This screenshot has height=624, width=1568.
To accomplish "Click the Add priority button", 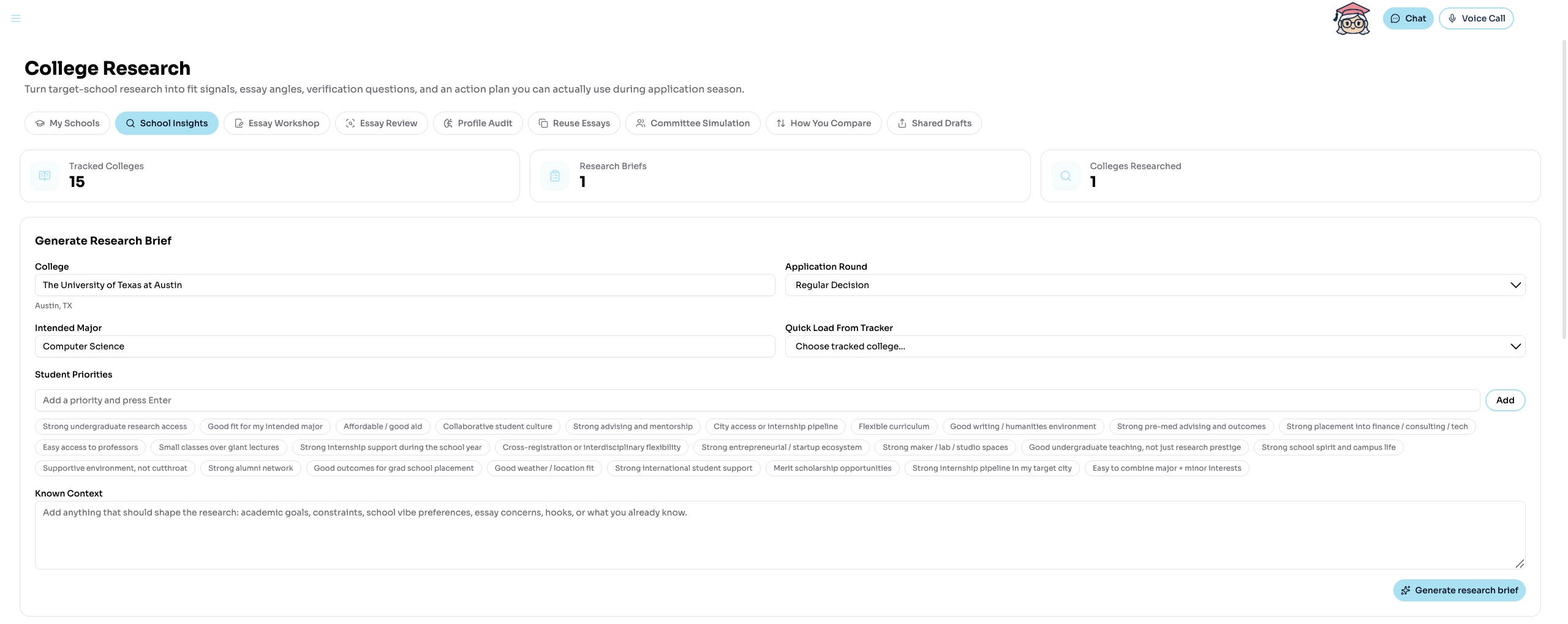I will tap(1505, 400).
